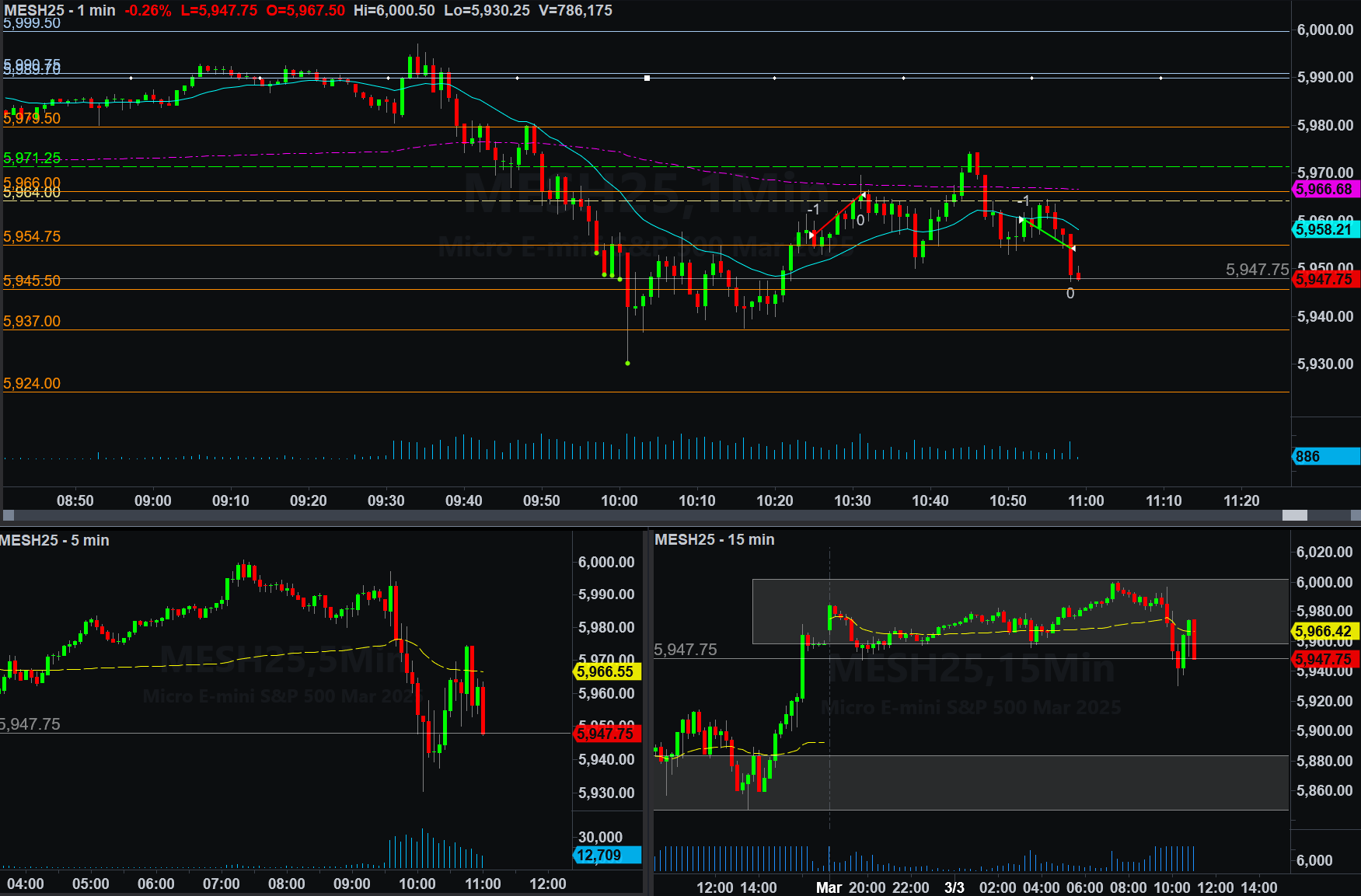1361x896 pixels.
Task: Click the Lo=5,930.25 low readout
Action: pos(487,10)
